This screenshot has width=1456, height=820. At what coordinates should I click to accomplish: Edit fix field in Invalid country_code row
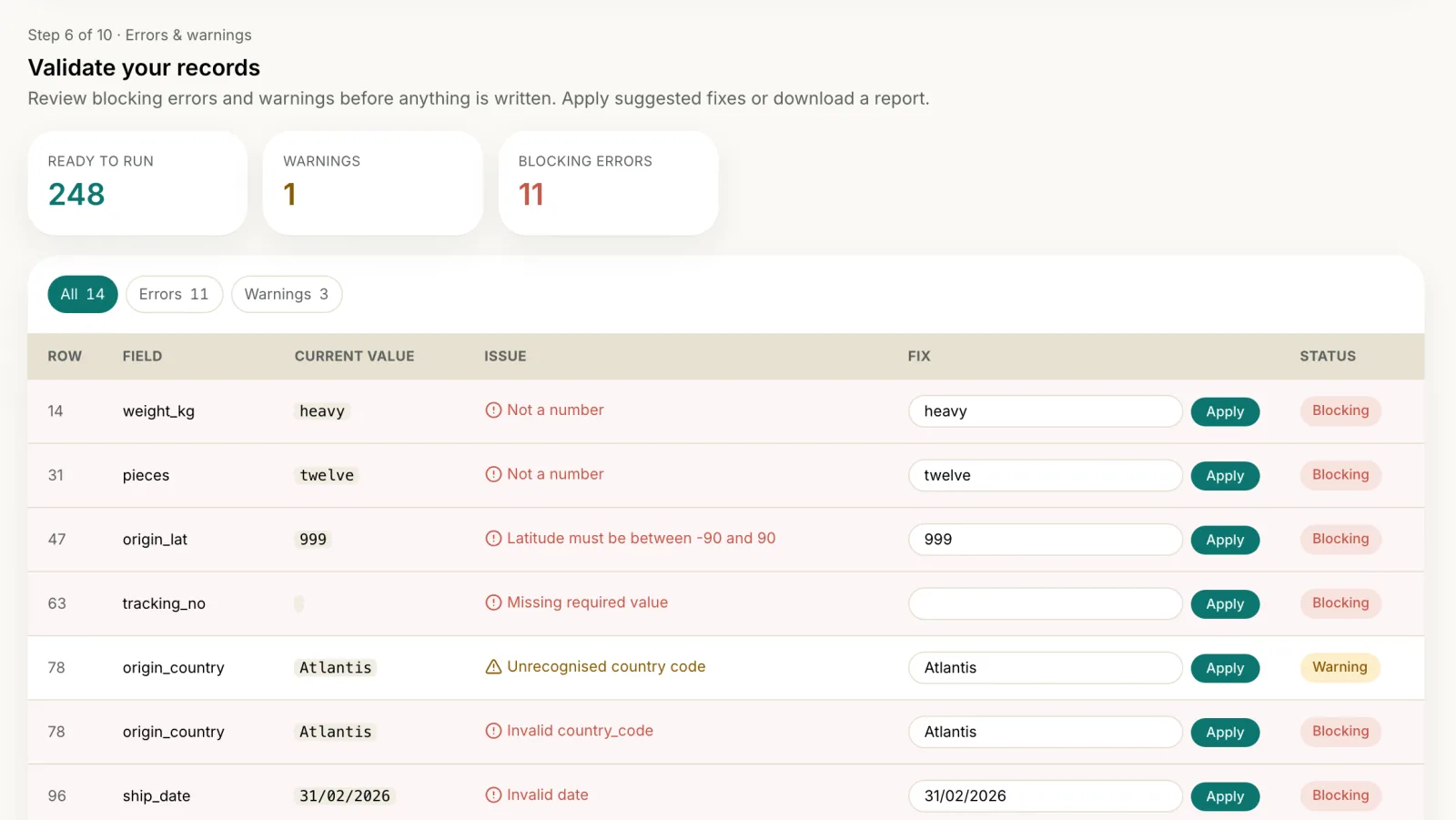point(1046,732)
